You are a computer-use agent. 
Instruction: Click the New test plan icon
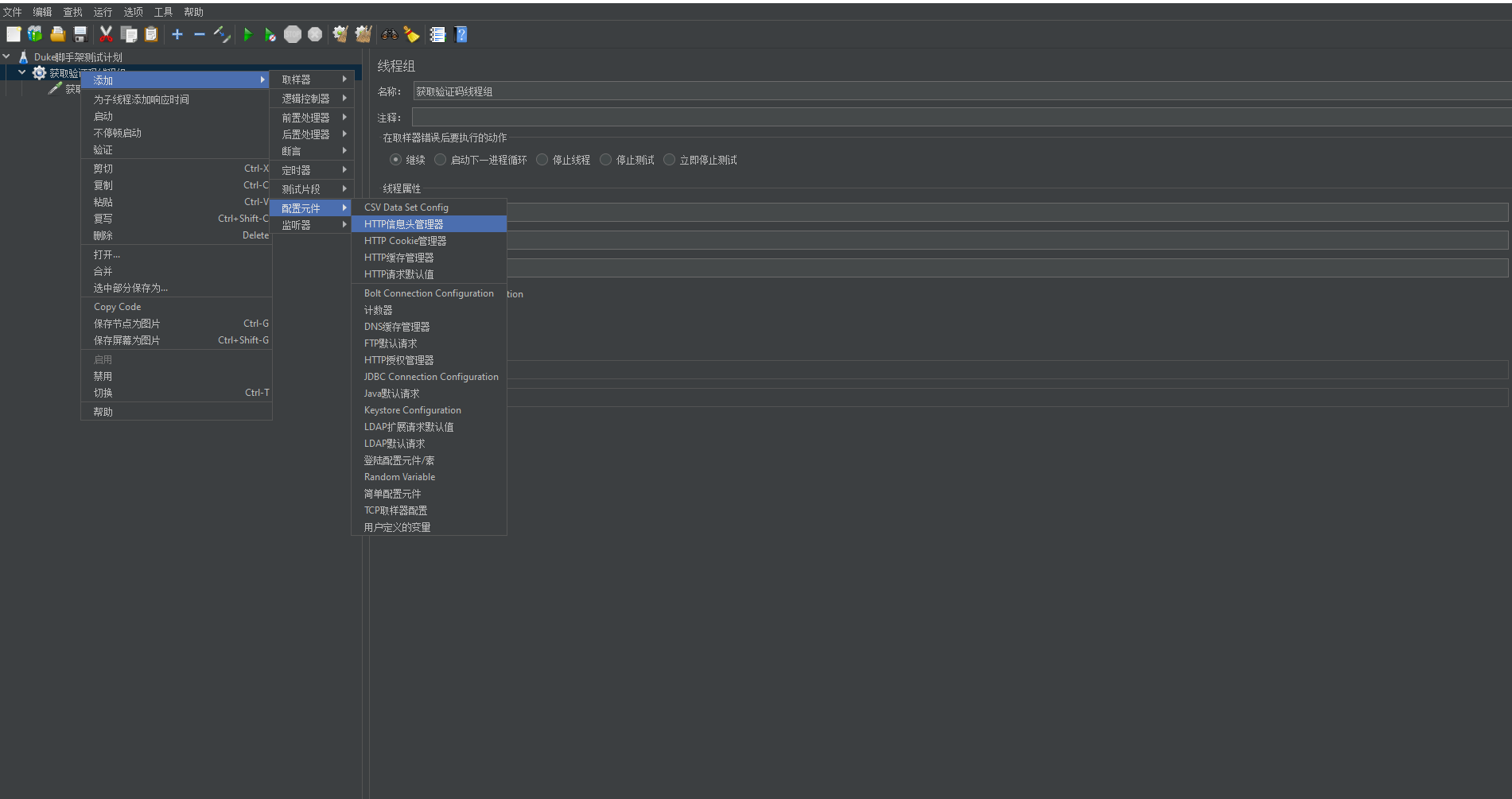click(x=14, y=34)
